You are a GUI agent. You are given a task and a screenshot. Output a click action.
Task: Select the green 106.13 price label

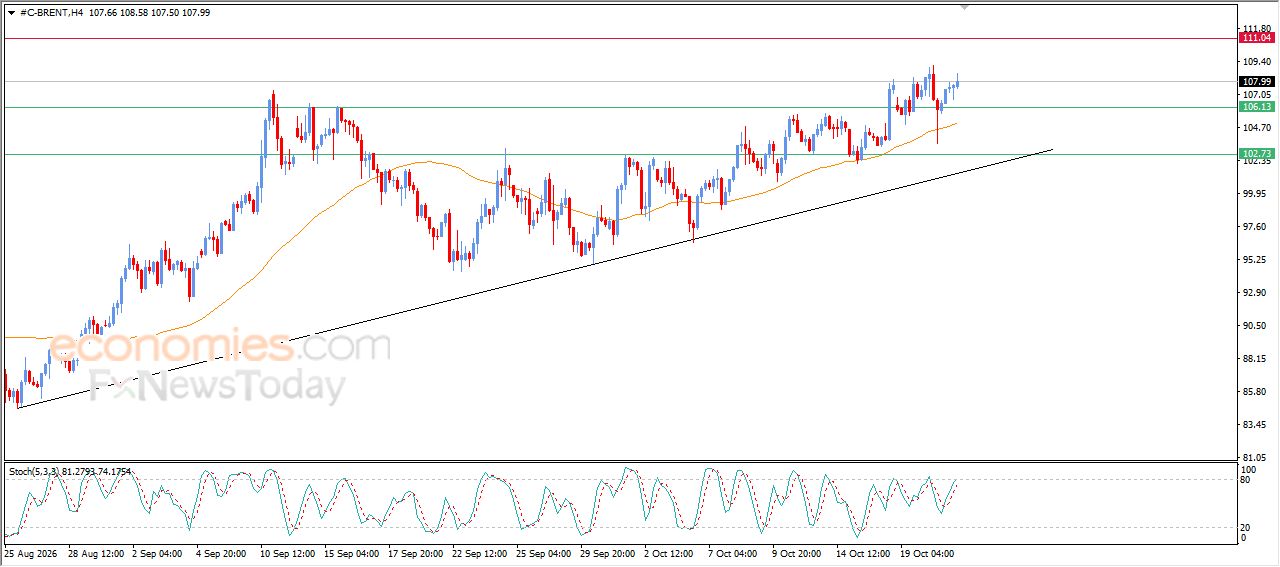[x=1256, y=107]
